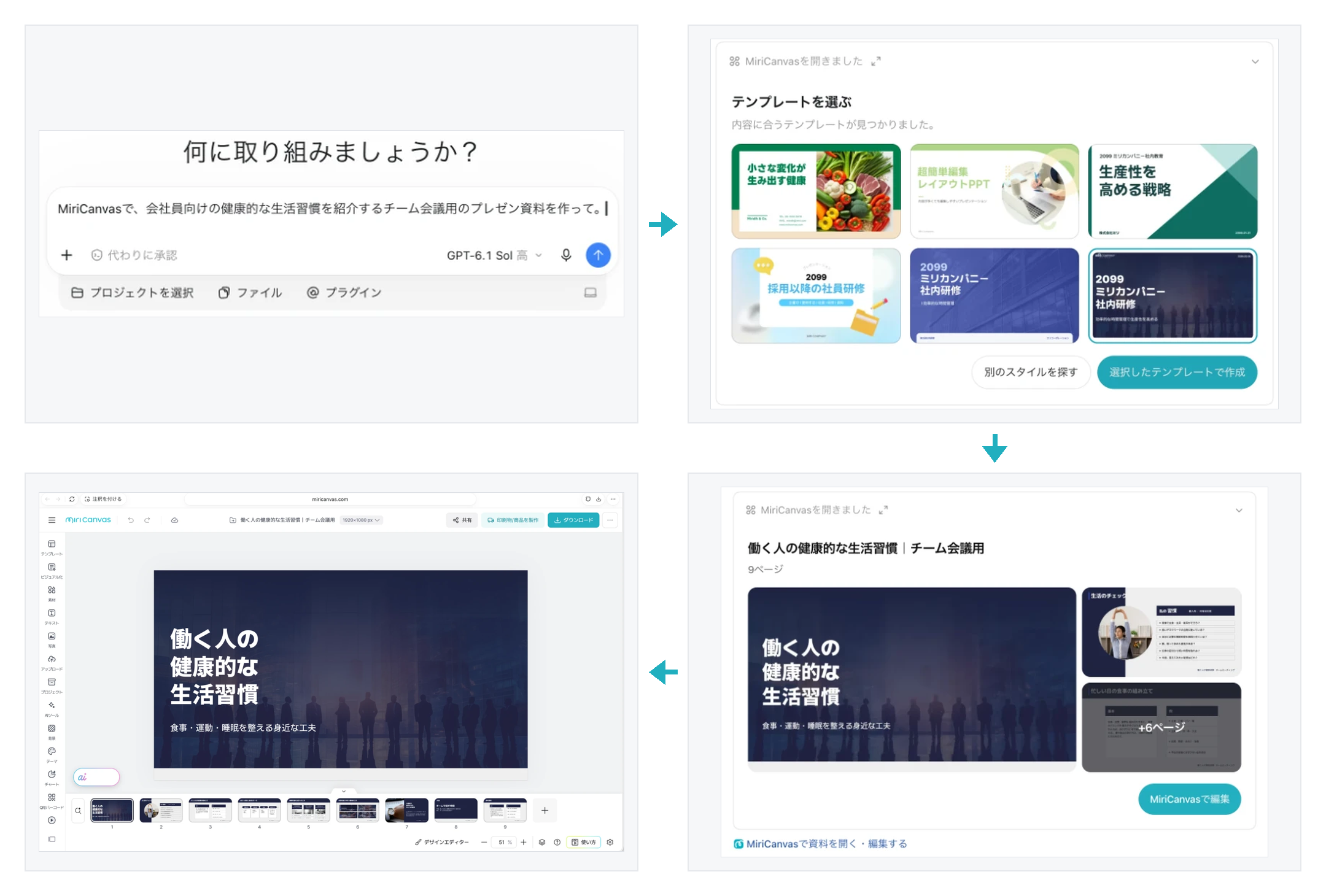Click the layers icon in bottom bar

(x=542, y=842)
